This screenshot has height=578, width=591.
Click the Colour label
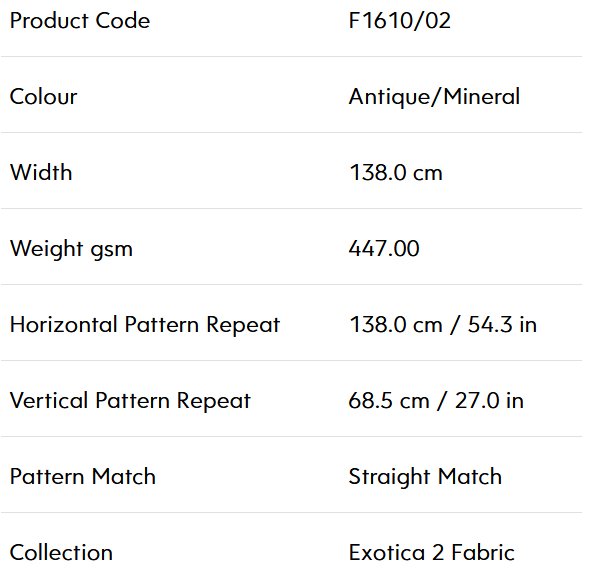tap(43, 96)
